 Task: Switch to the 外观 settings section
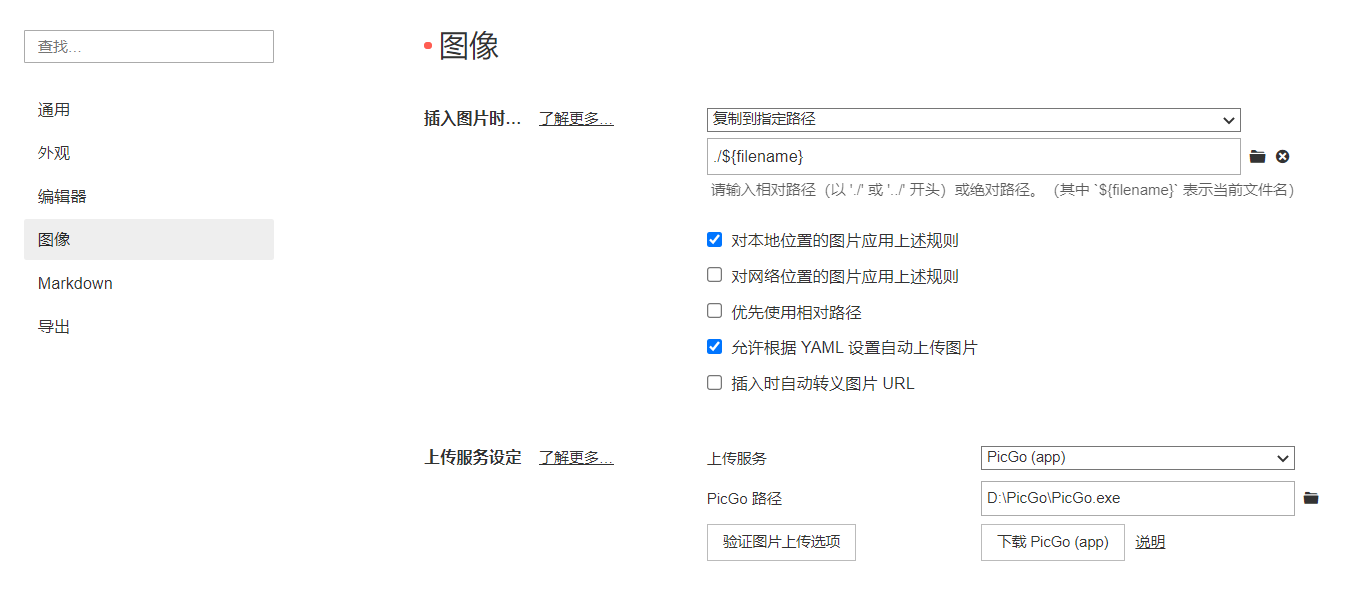tap(54, 153)
